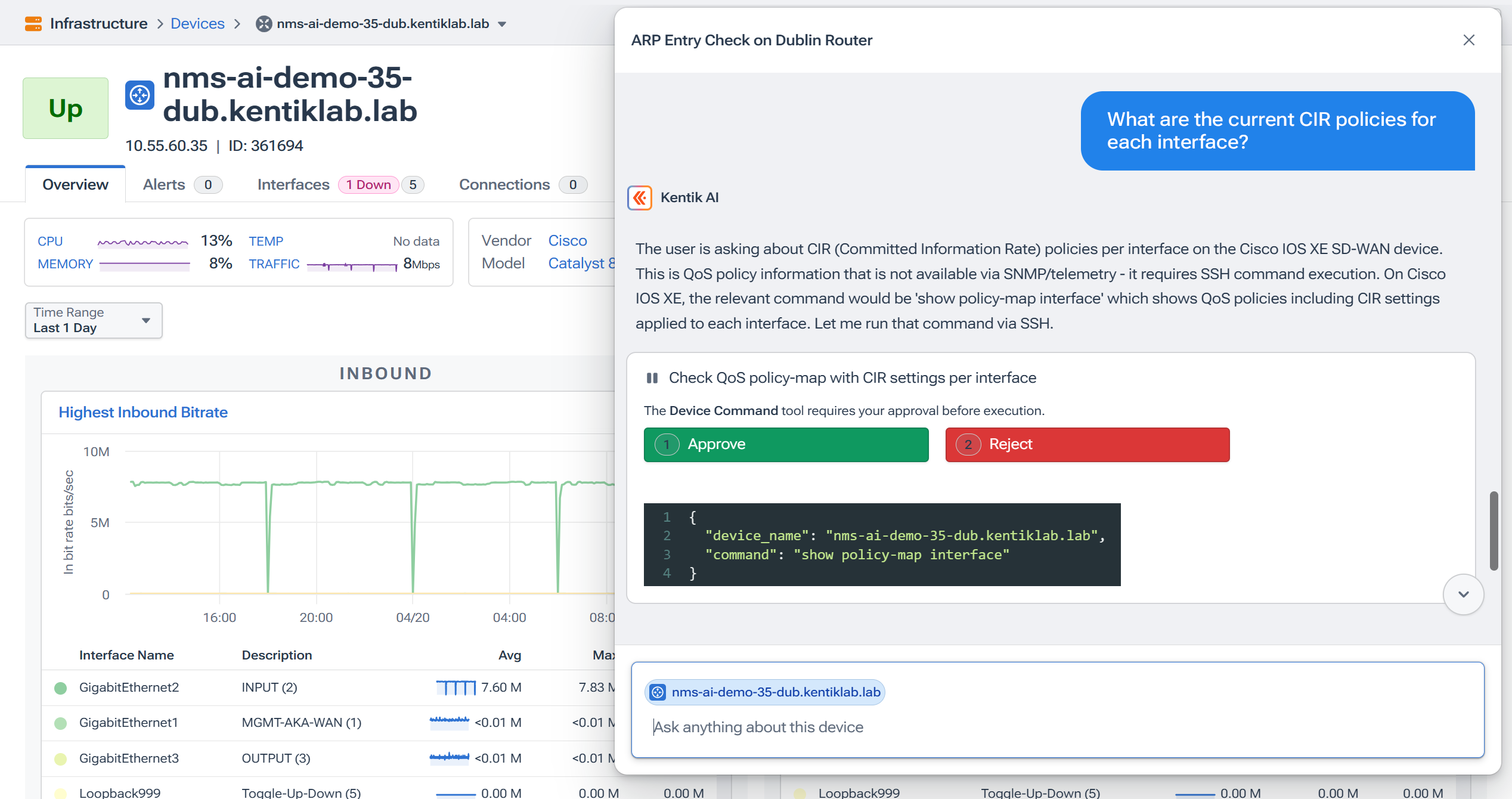The image size is (1512, 799).
Task: Pause the QoS policy-map check task
Action: point(652,377)
